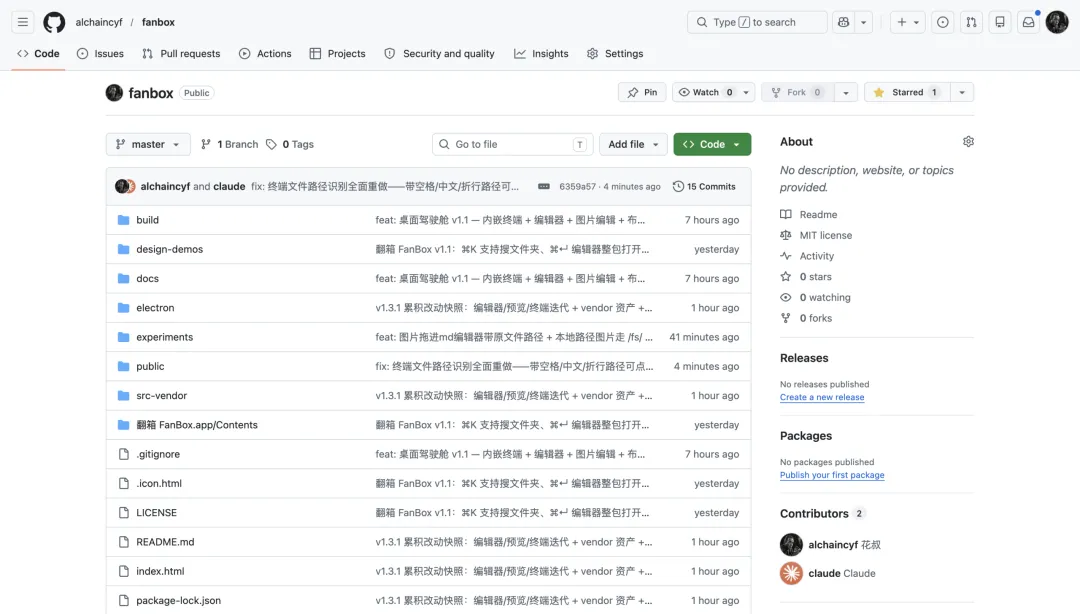The image size is (1080, 614).
Task: Focus the Go to file search field
Action: (x=512, y=144)
